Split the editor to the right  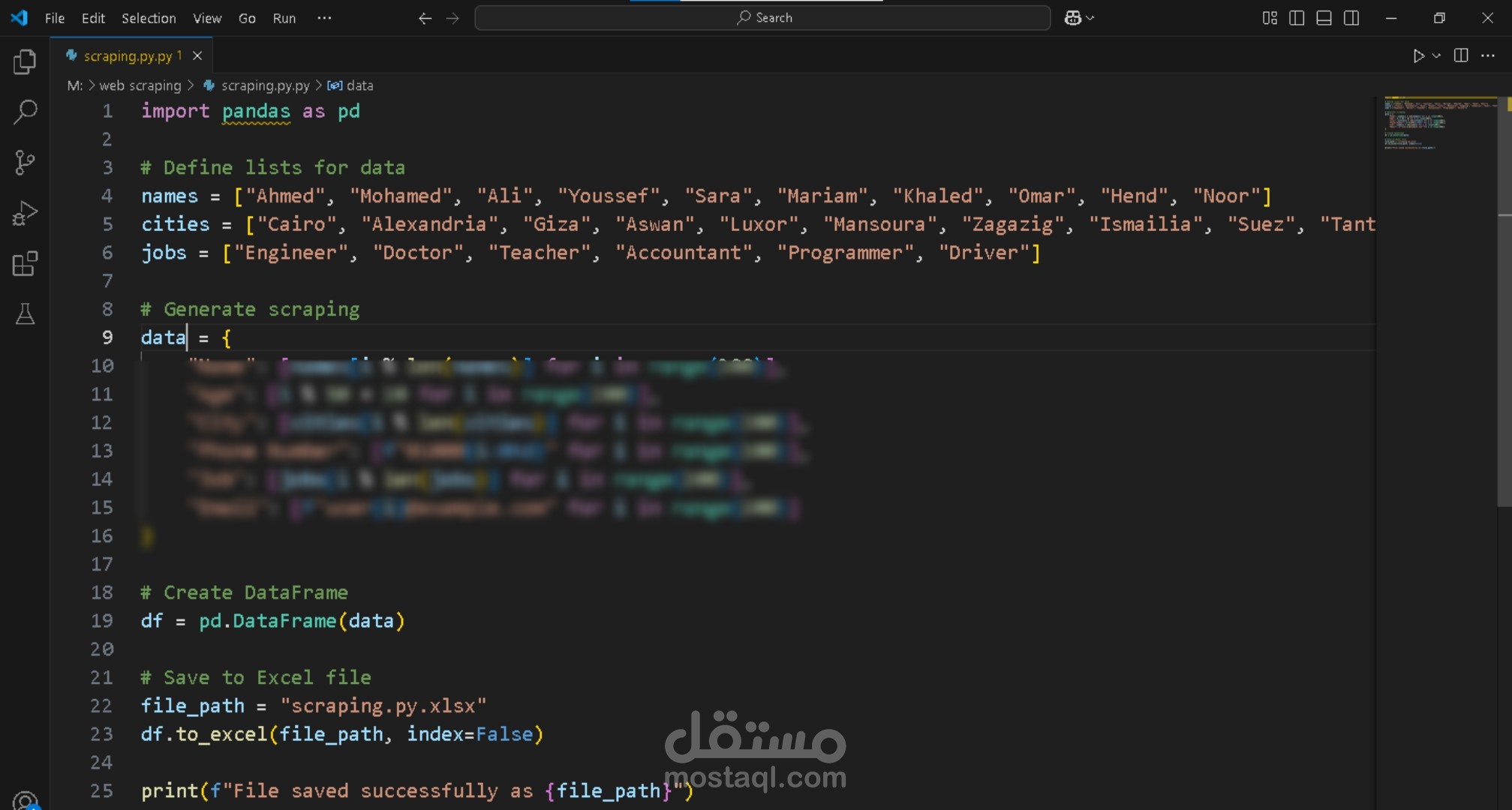(x=1461, y=55)
